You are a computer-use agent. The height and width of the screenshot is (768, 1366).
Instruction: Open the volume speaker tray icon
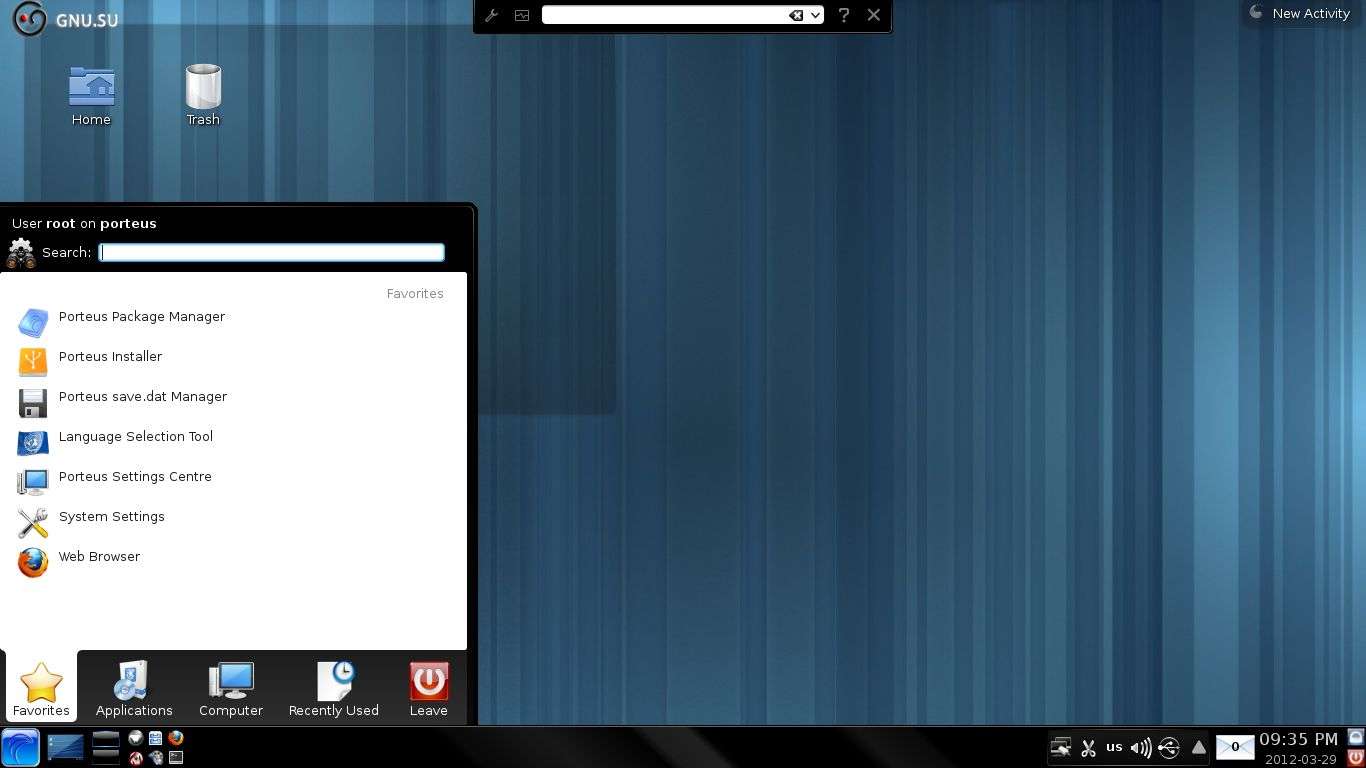tap(1141, 748)
